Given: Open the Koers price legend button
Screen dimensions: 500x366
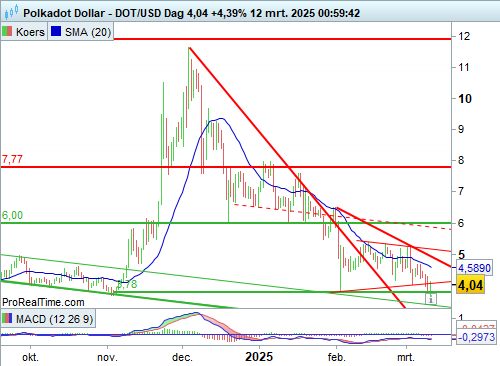Looking at the screenshot, I should click(x=24, y=32).
